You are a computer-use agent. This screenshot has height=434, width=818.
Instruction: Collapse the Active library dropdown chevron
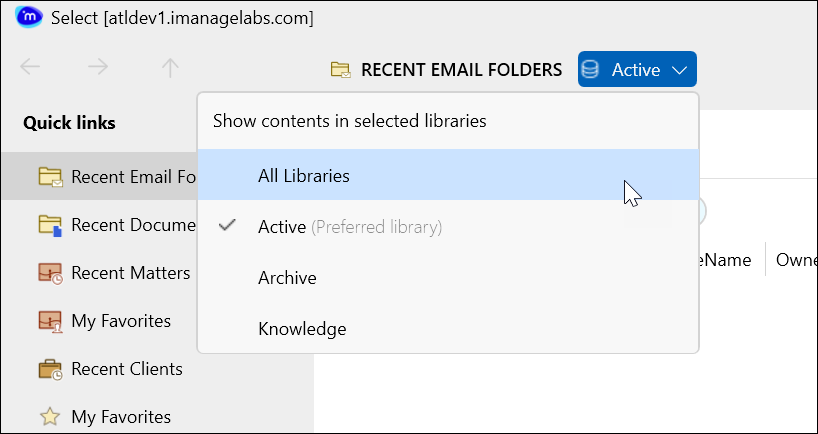(x=680, y=70)
